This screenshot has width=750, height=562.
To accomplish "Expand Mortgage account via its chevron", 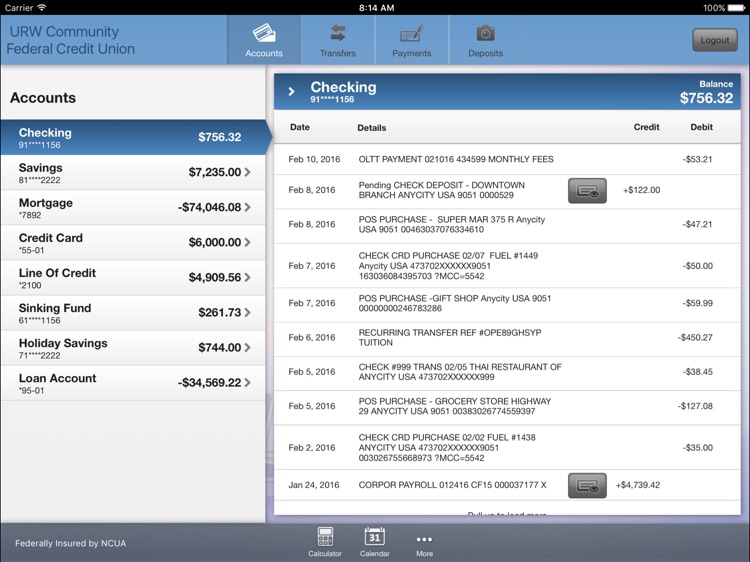I will tap(247, 207).
